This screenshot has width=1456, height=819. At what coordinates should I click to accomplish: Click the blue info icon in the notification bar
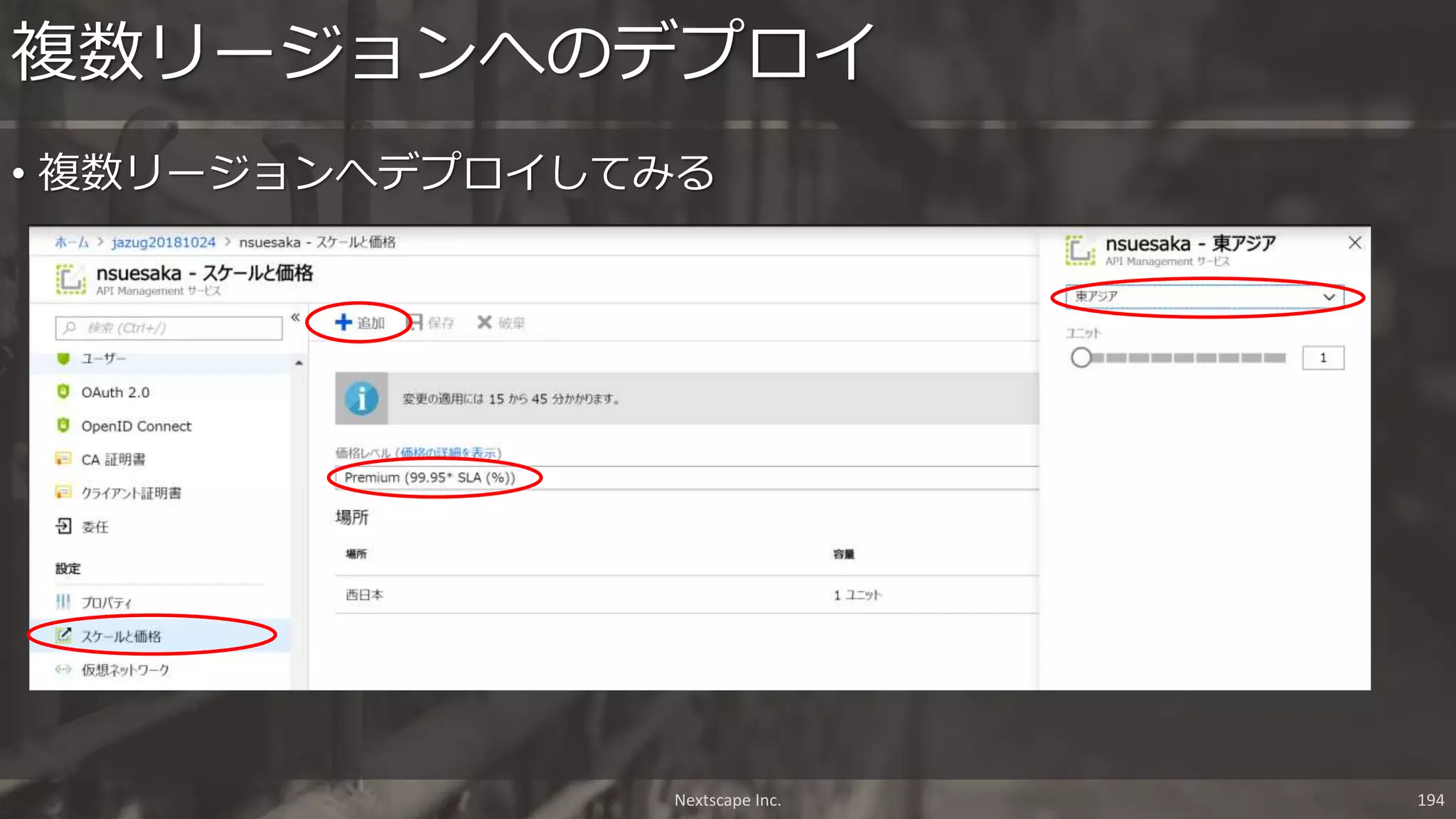[x=361, y=398]
